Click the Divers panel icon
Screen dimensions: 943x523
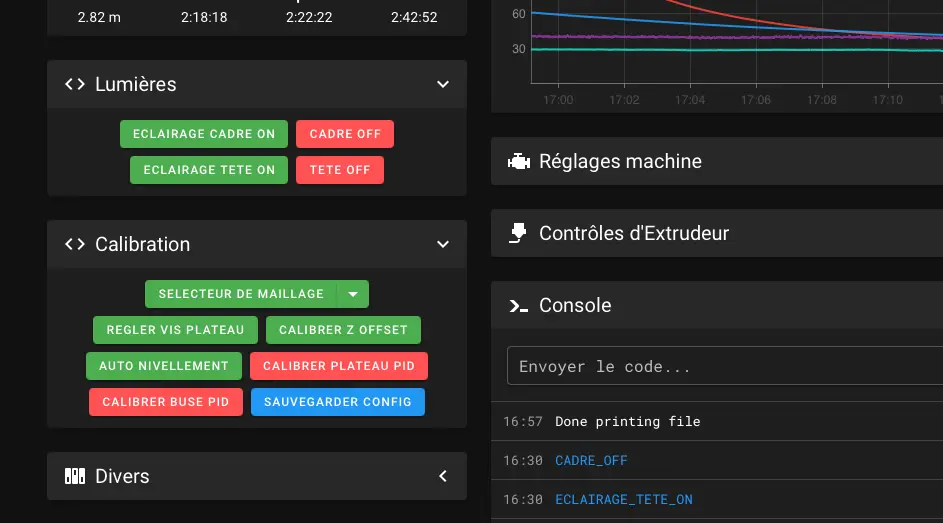tap(75, 476)
